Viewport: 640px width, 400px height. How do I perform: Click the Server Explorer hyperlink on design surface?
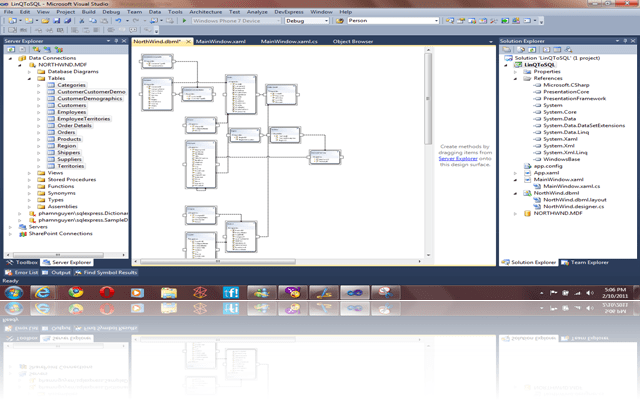click(456, 158)
